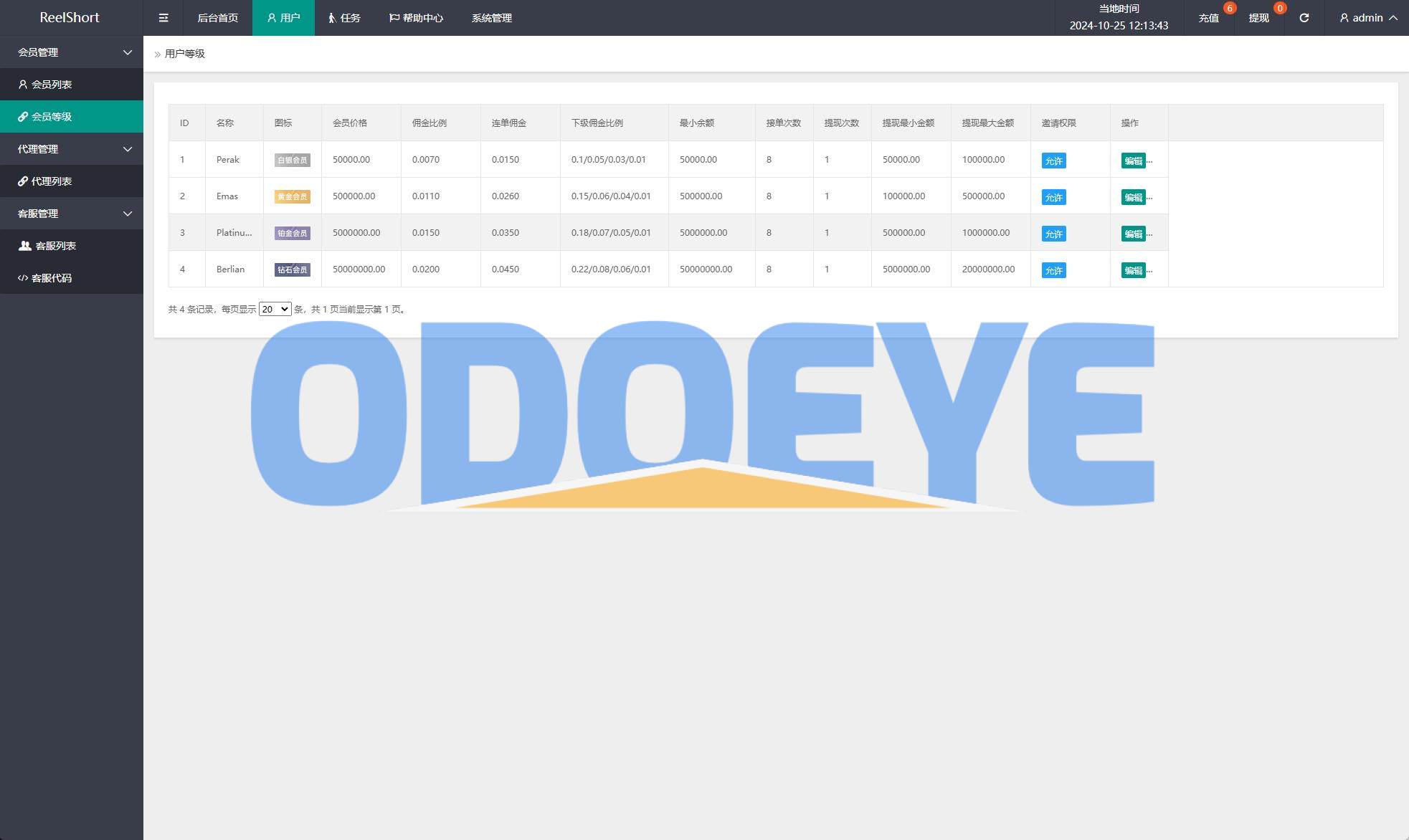
Task: Edit the Perak level with 编辑
Action: [1133, 161]
